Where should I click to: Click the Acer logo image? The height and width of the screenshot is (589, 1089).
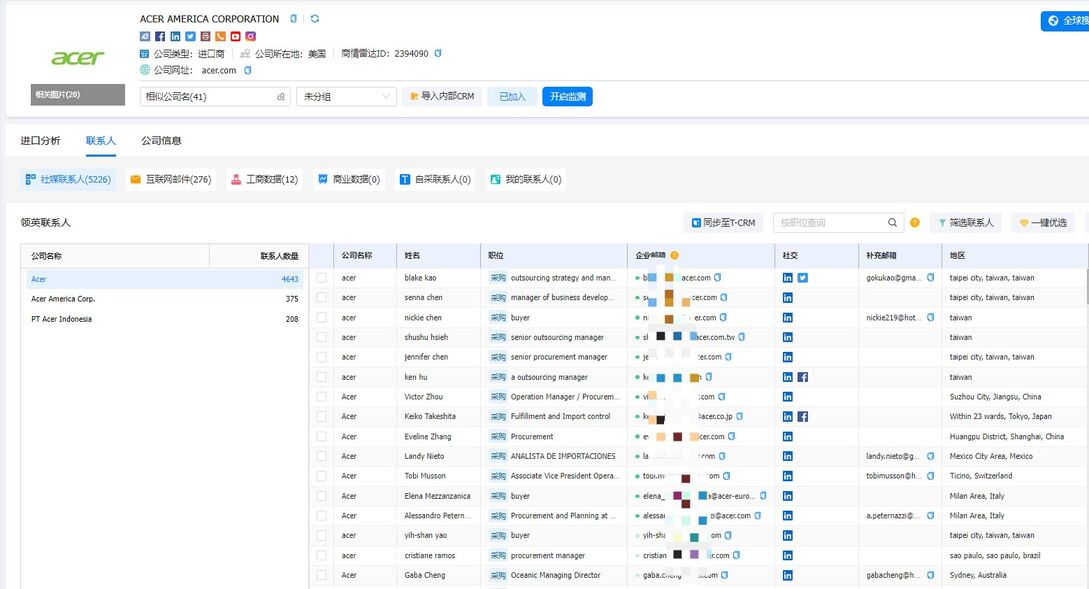point(78,58)
